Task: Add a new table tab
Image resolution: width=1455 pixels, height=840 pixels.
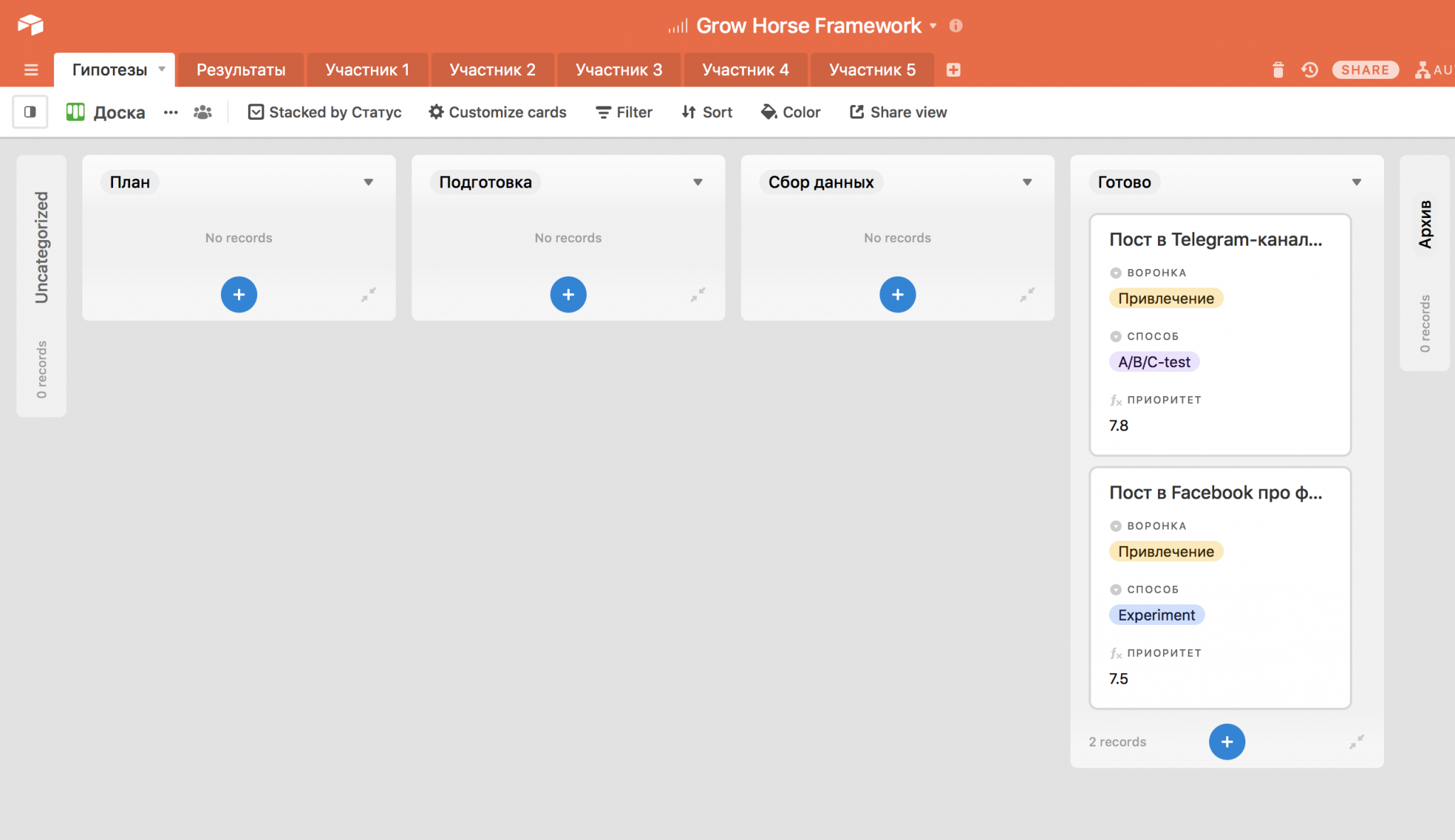Action: click(x=953, y=70)
